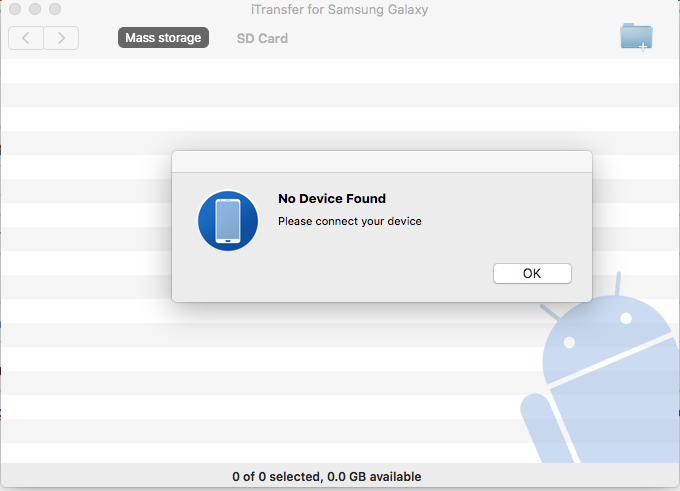Click the blue phone icon in the dialog
The width and height of the screenshot is (680, 491).
pyautogui.click(x=228, y=221)
